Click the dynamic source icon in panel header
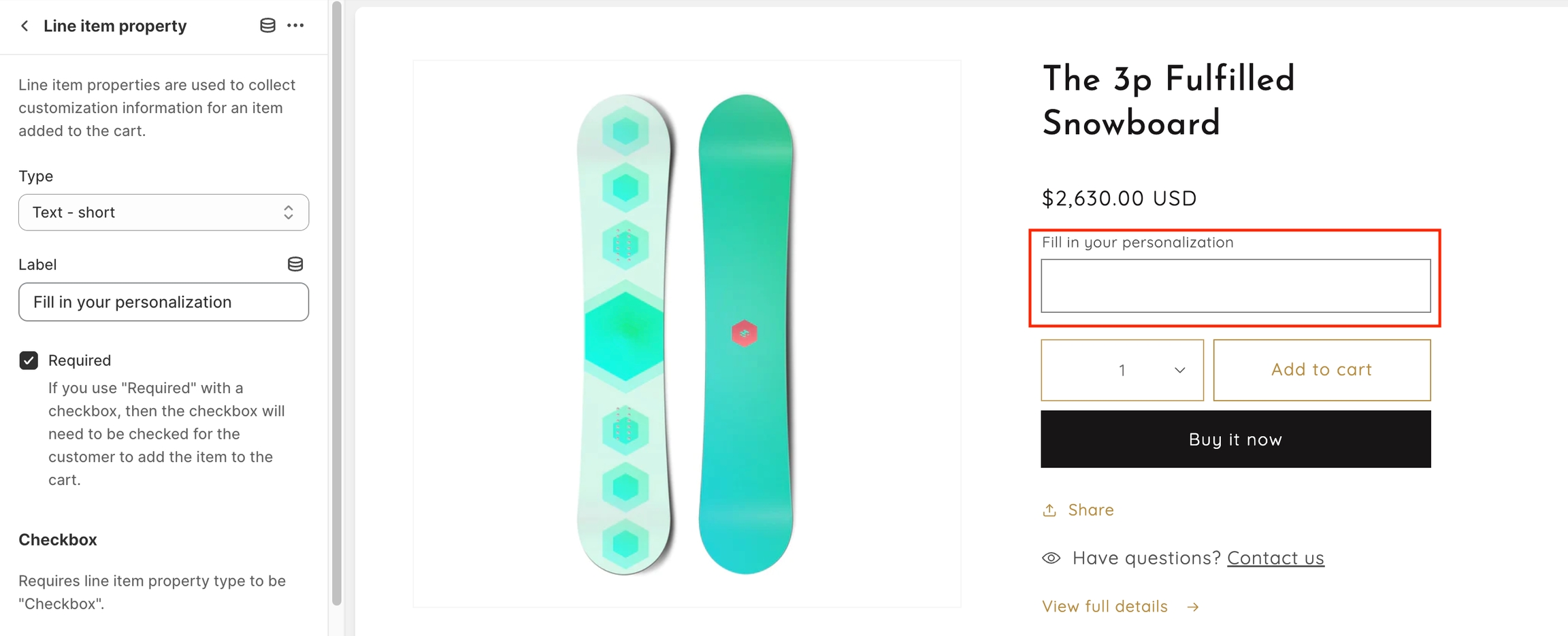The width and height of the screenshot is (1568, 636). pos(267,26)
